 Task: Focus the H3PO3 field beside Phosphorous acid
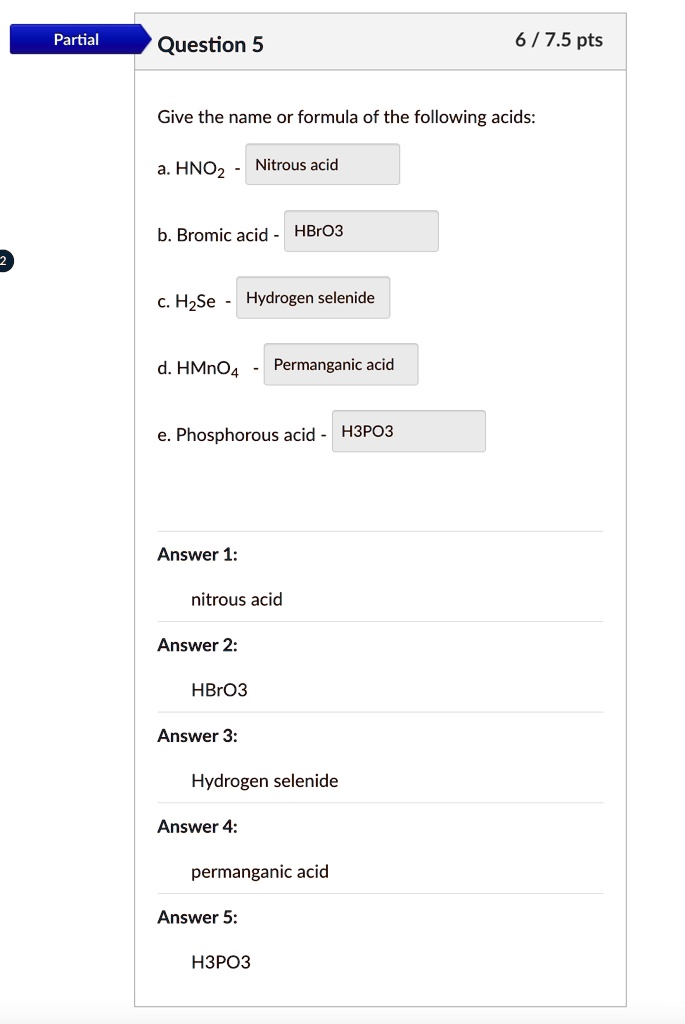click(x=408, y=432)
